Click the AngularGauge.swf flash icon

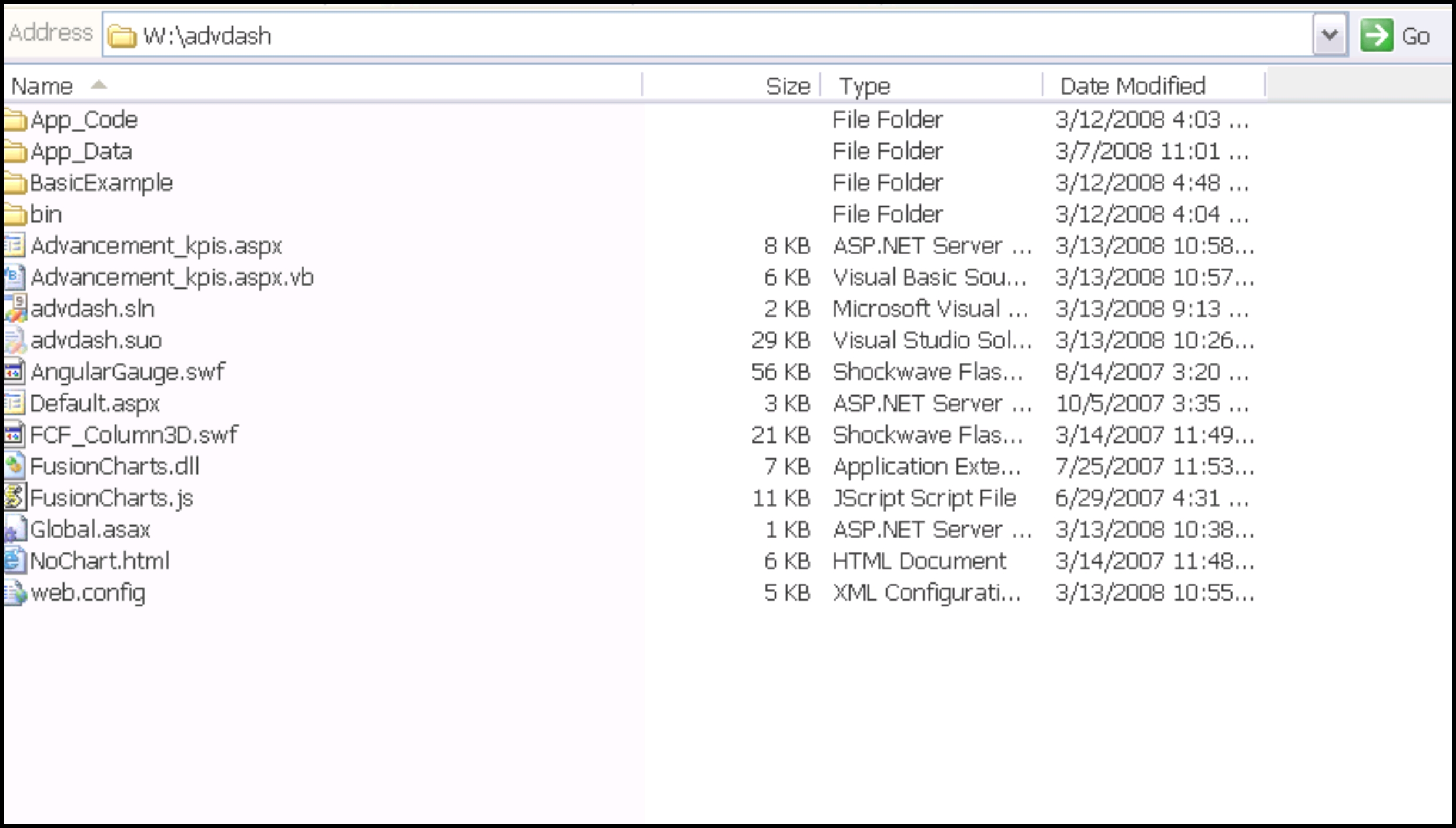tap(15, 372)
